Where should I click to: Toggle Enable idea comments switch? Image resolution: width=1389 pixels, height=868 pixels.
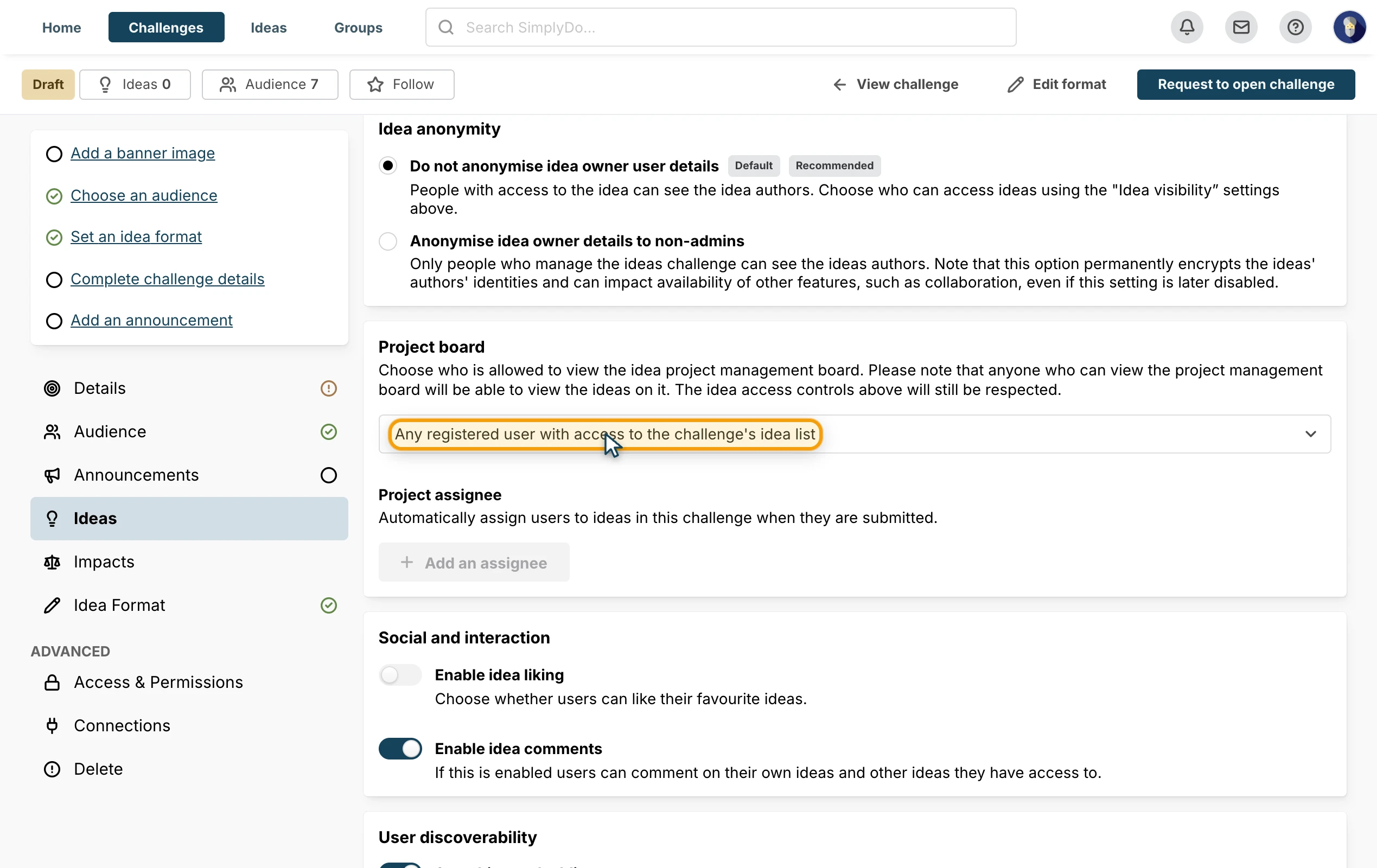400,749
